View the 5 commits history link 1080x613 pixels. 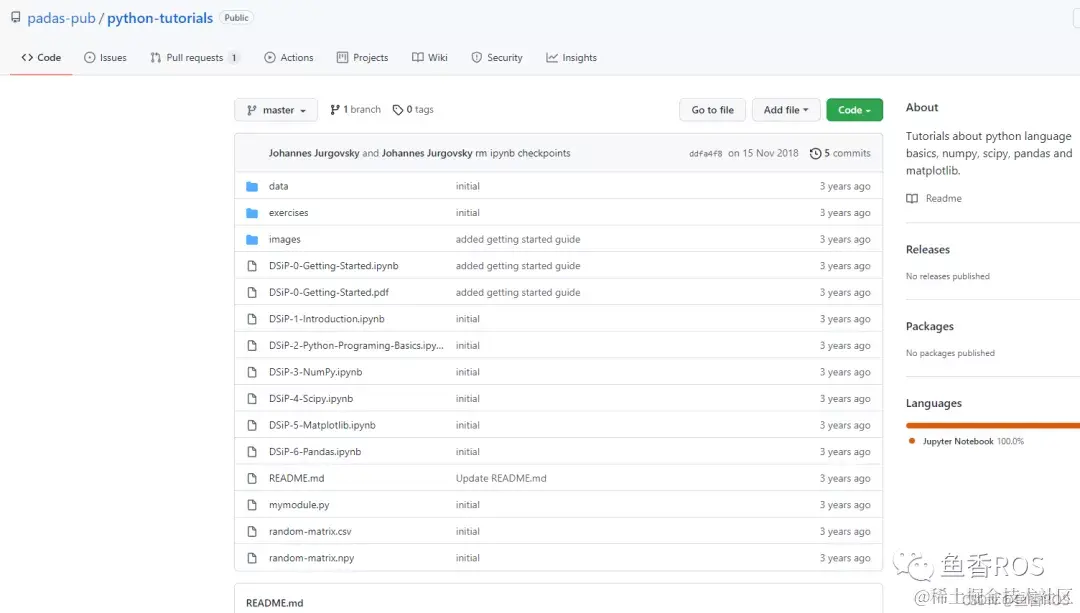840,154
